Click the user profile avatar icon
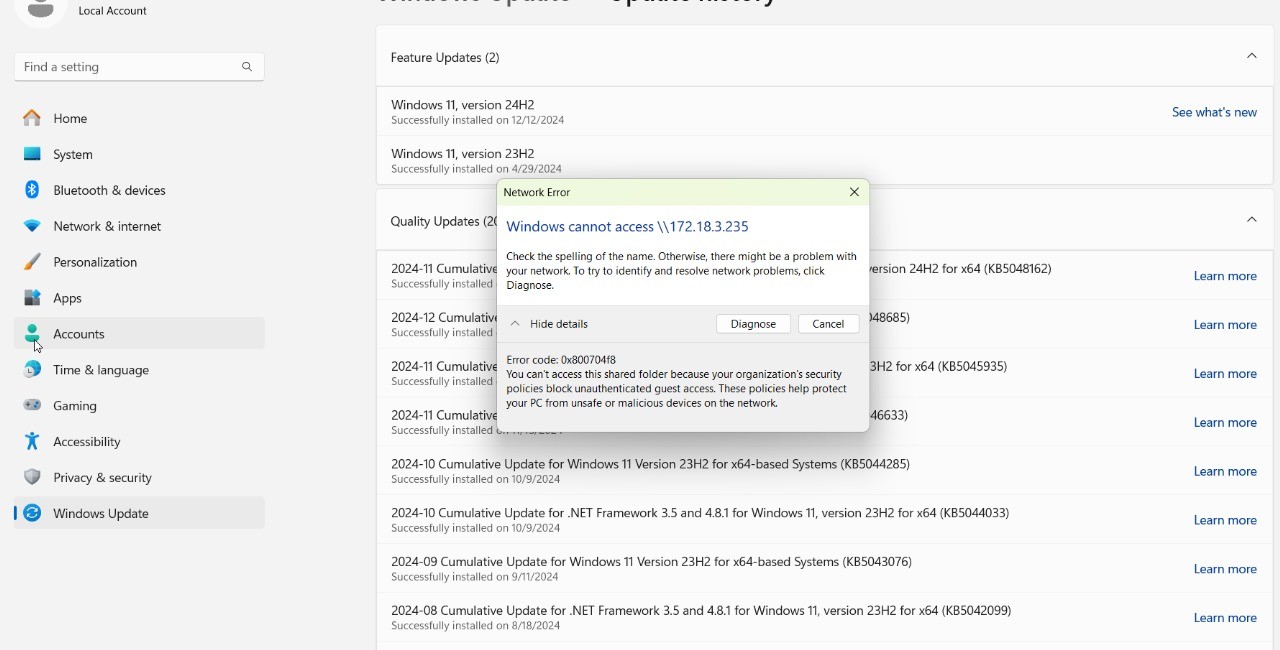1280x650 pixels. 41,10
